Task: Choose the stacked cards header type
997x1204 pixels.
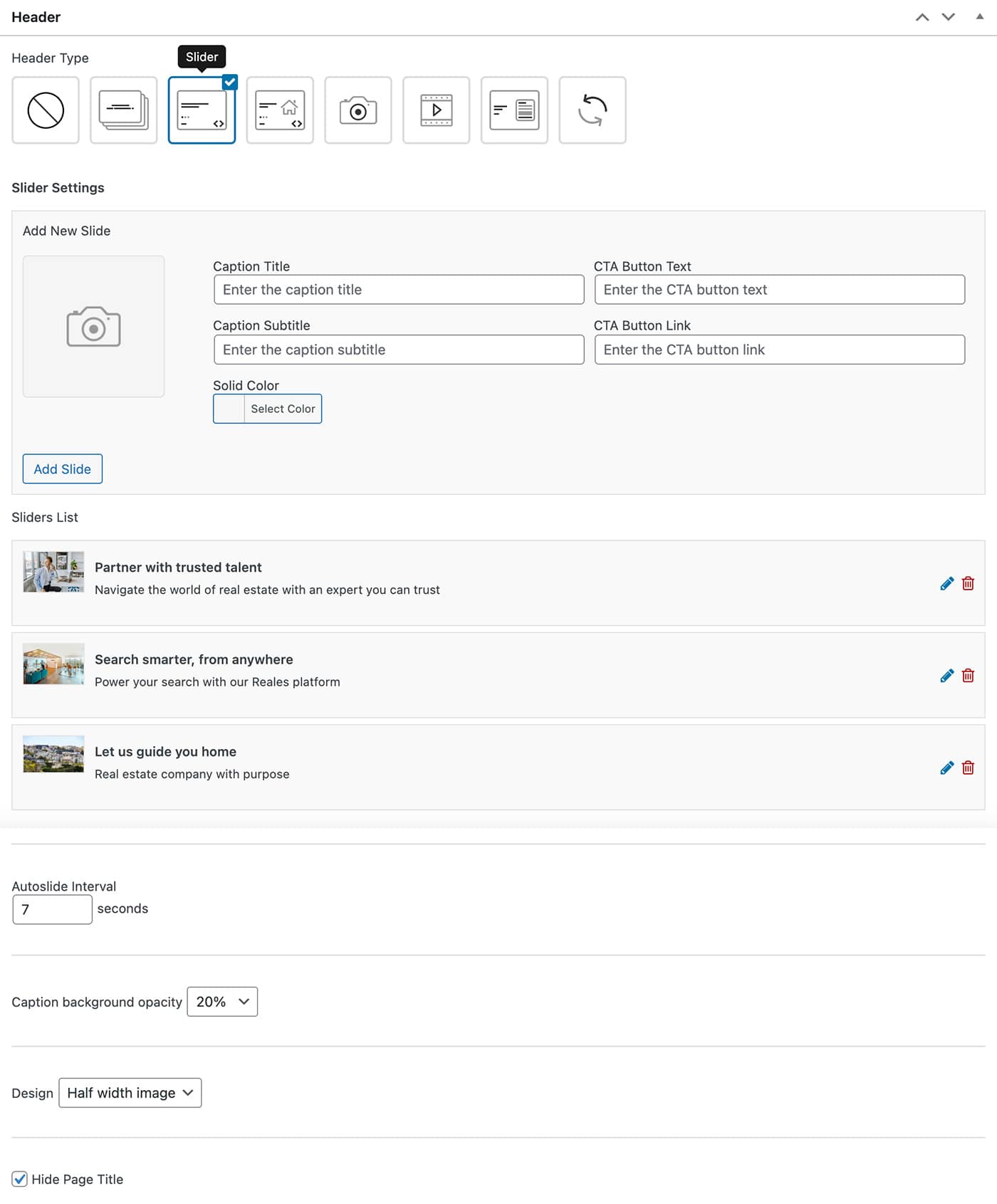Action: tap(123, 110)
